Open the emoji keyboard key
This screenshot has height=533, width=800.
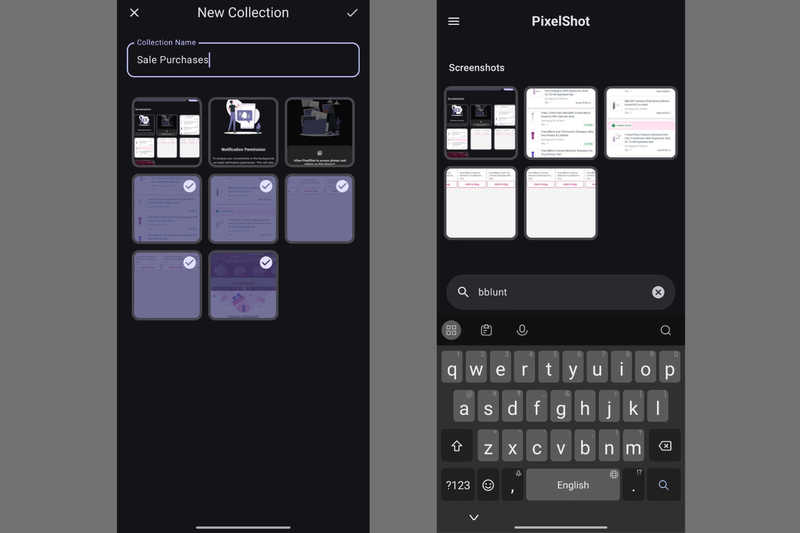[x=488, y=485]
